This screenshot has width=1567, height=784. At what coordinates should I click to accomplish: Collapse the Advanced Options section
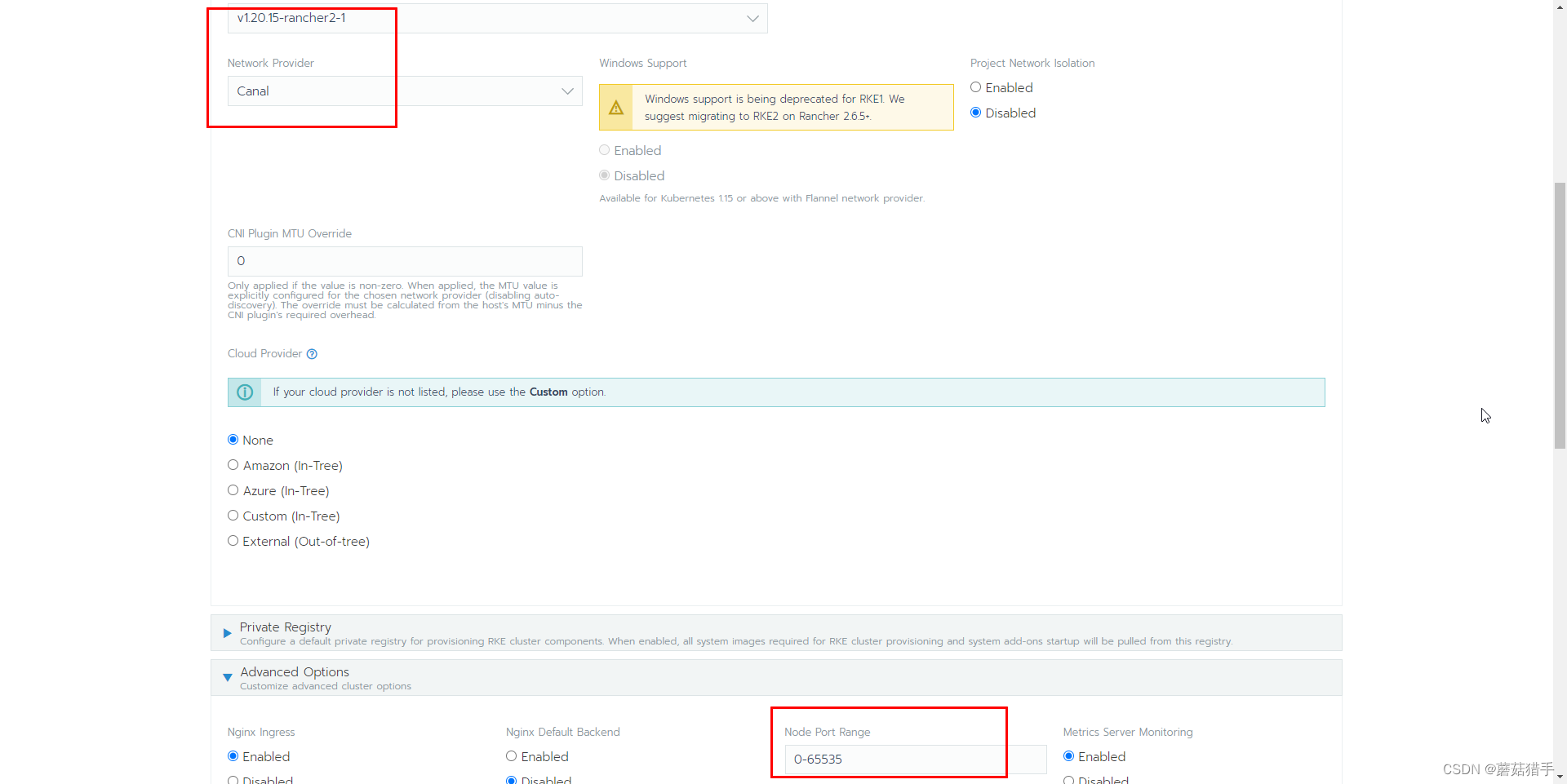pos(776,678)
